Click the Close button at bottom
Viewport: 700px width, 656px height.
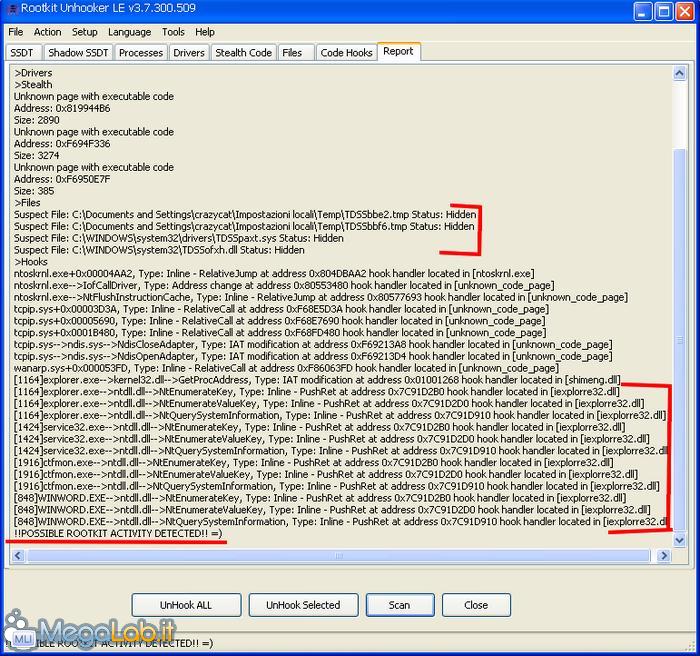476,605
